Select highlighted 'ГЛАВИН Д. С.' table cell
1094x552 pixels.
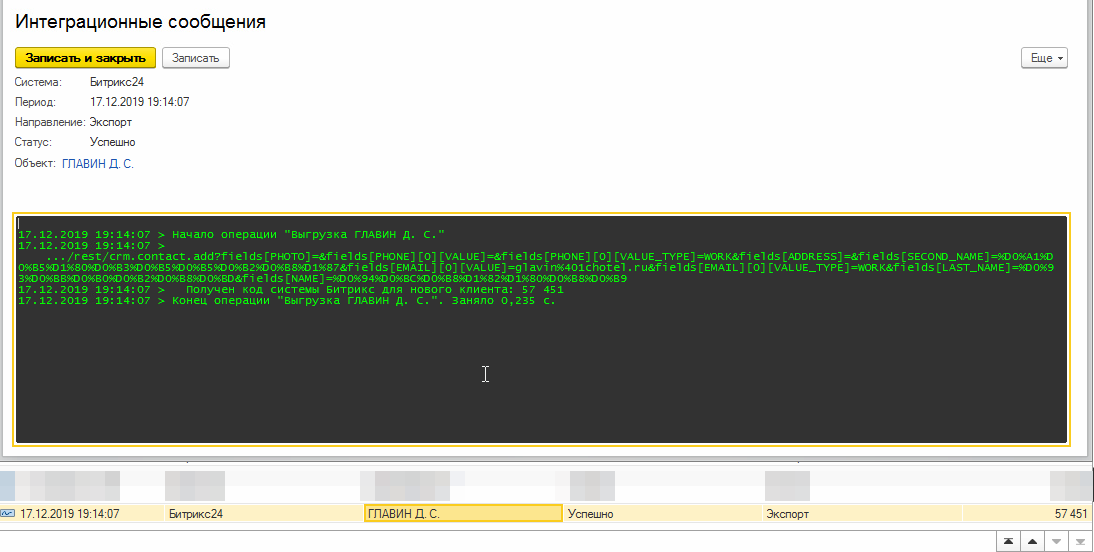[x=463, y=514]
